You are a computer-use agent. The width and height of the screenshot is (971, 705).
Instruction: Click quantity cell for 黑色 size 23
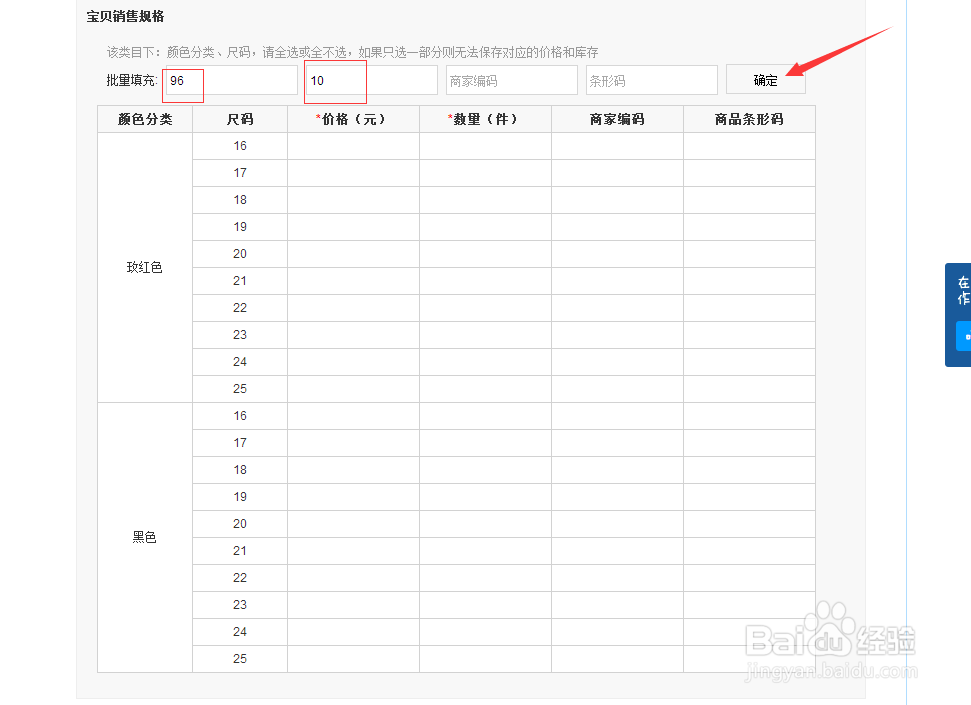click(x=486, y=605)
